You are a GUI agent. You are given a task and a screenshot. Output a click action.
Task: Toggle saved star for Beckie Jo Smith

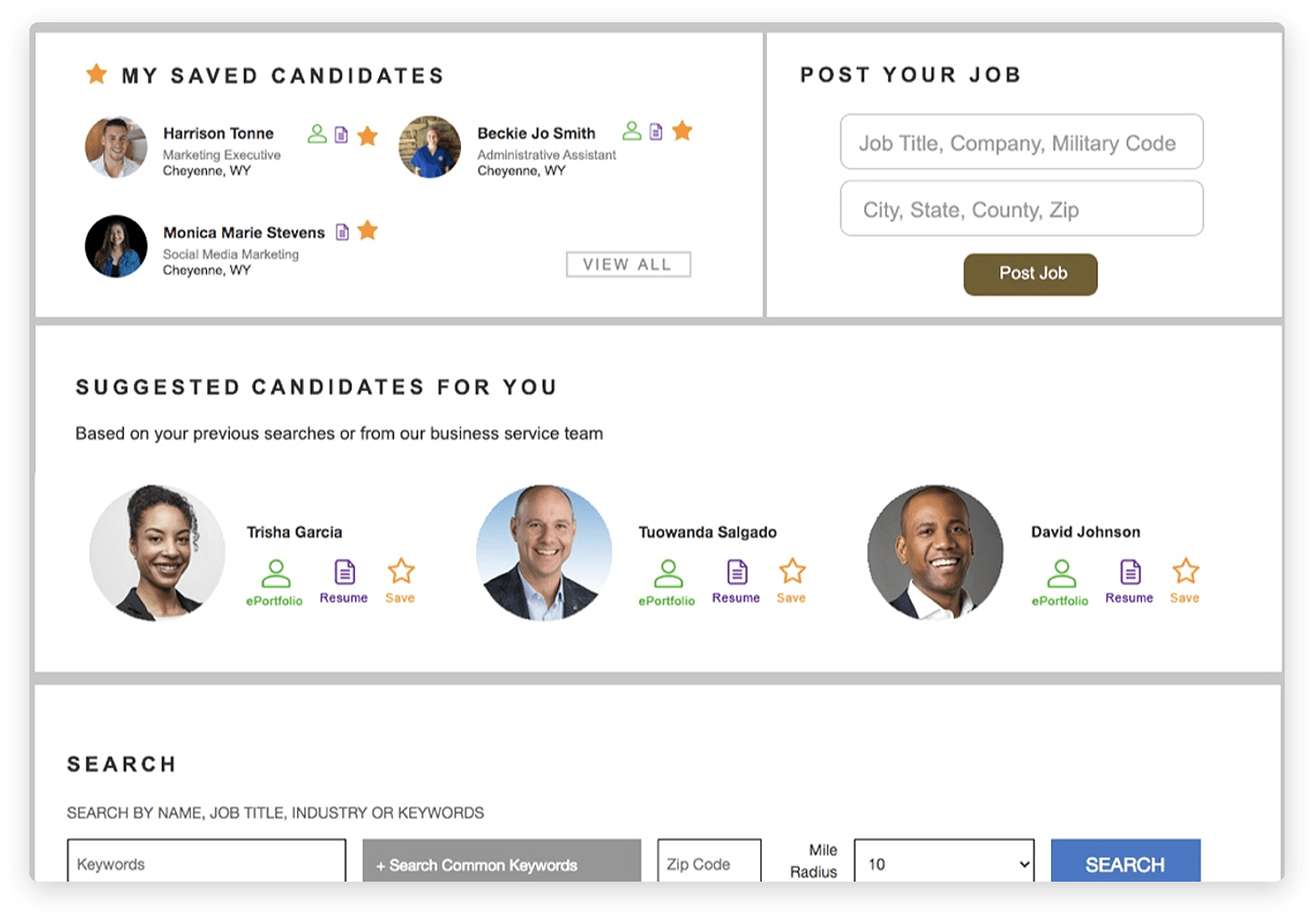click(682, 131)
